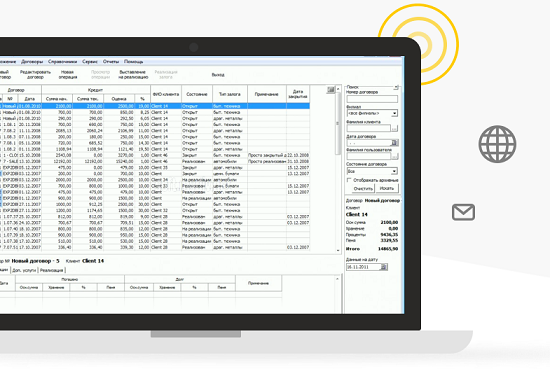Enable the Отображать архивные checkbox
This screenshot has height=369, width=550.
pos(349,180)
